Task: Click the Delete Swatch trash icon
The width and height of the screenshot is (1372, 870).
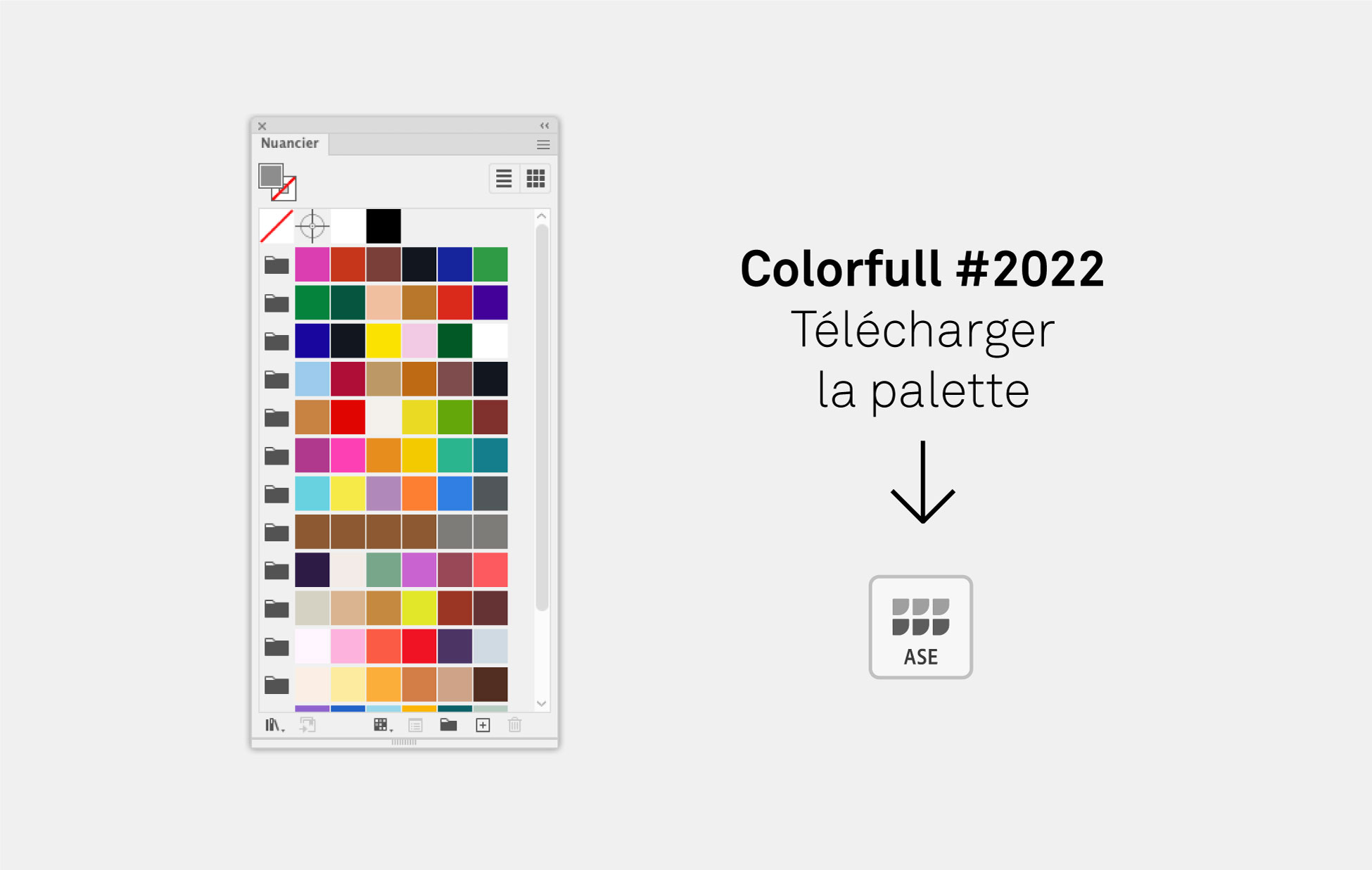Action: click(514, 725)
